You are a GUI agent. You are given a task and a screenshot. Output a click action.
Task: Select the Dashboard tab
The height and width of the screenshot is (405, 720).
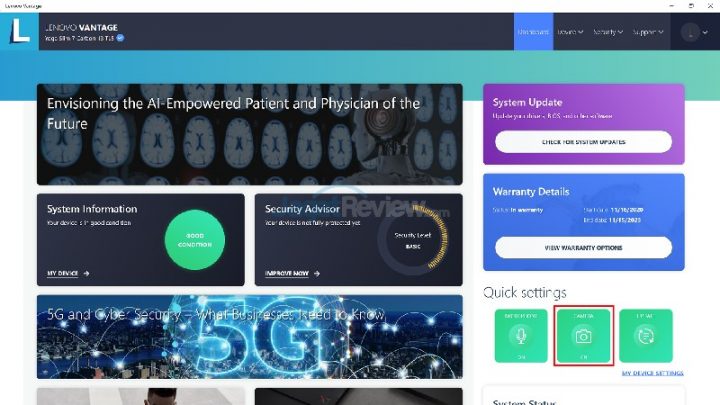[x=533, y=32]
